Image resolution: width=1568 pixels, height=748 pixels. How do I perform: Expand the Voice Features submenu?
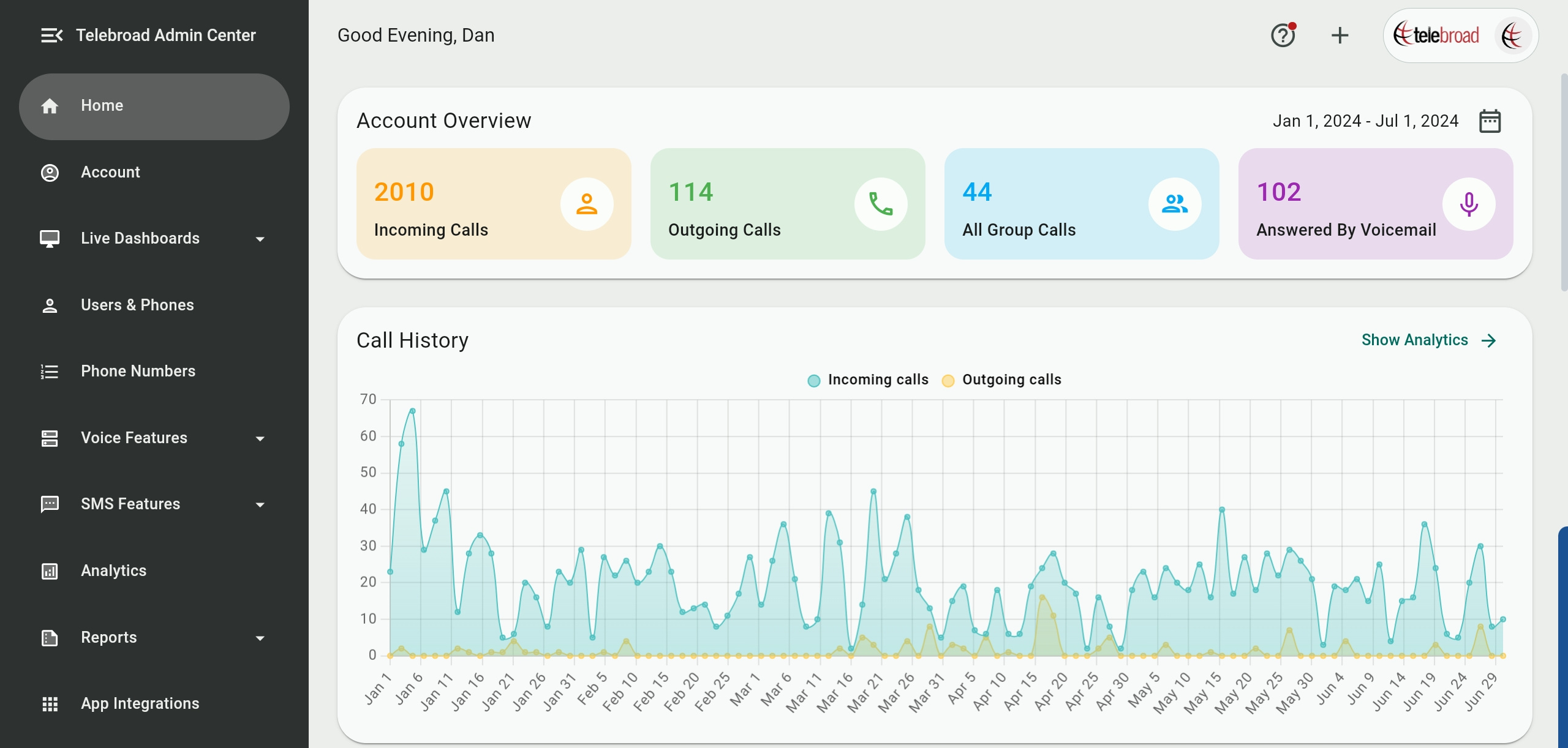point(260,438)
